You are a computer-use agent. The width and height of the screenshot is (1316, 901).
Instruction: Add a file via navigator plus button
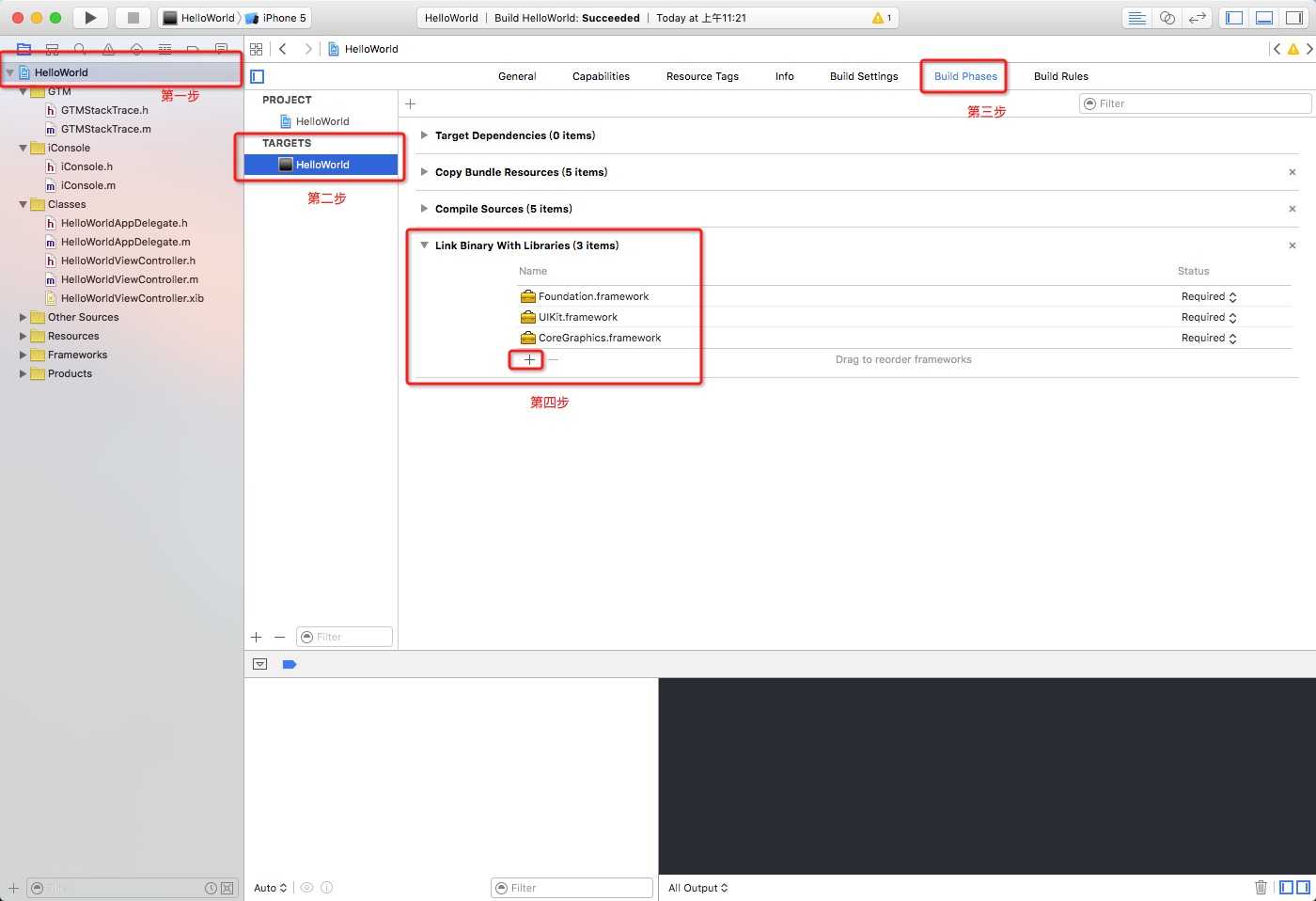pos(13,888)
